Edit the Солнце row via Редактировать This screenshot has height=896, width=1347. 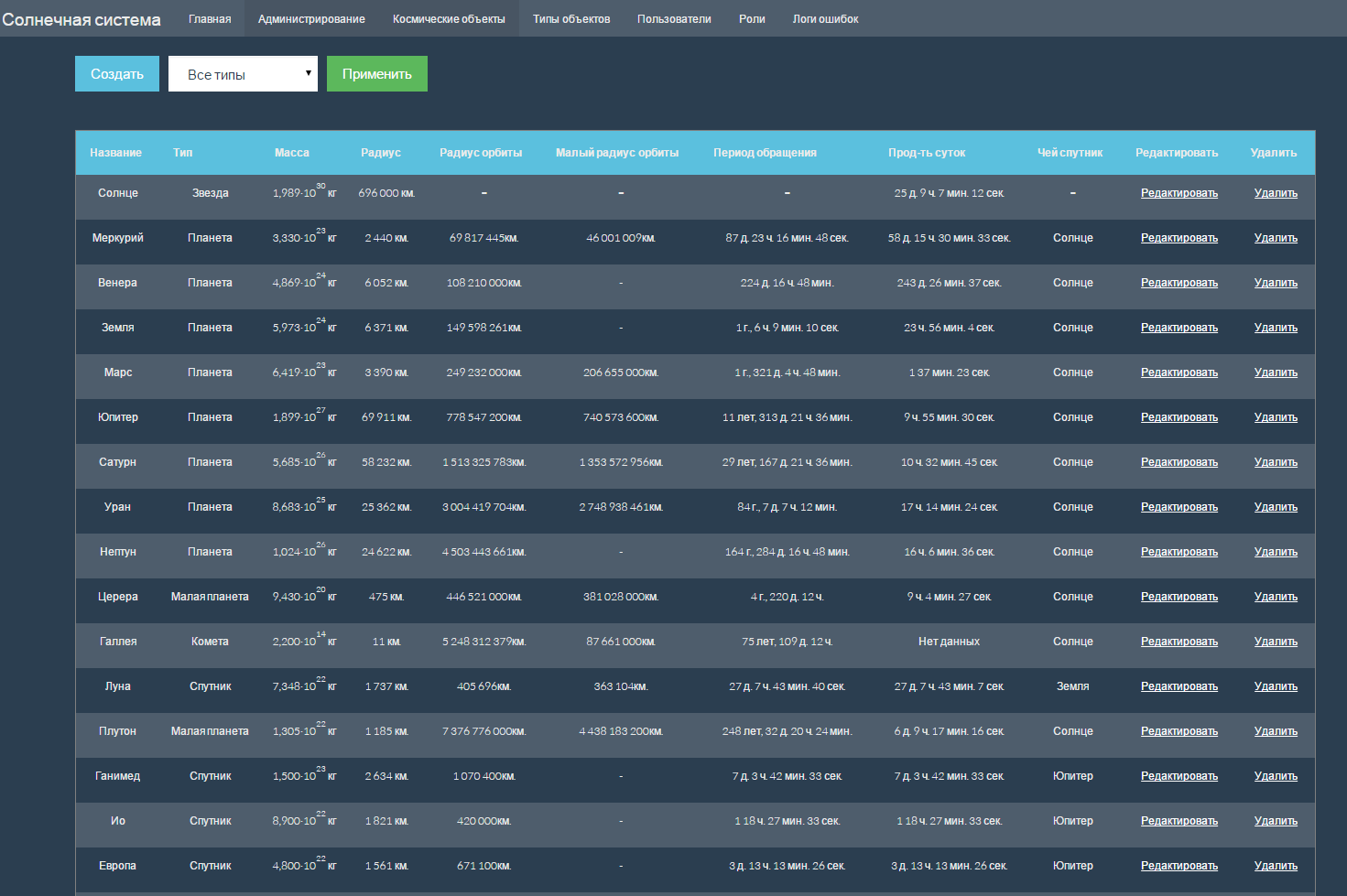tap(1179, 193)
